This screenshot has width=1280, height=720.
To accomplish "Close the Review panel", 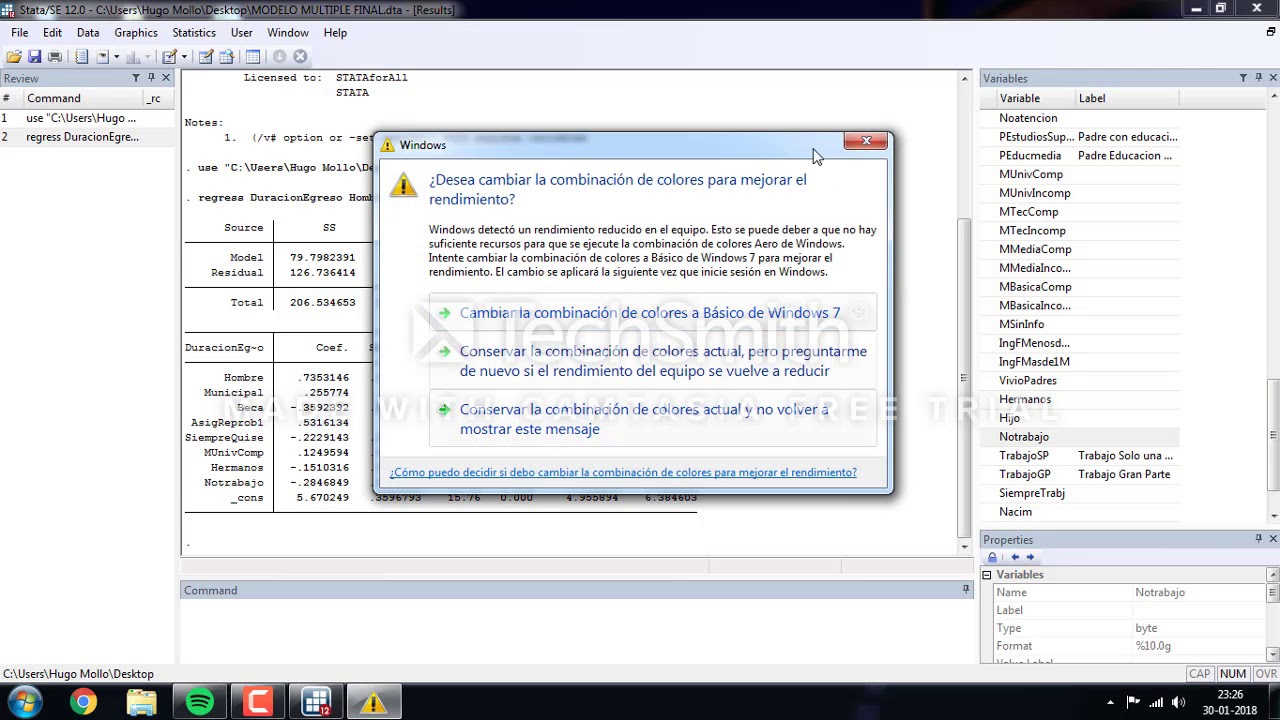I will pos(166,78).
